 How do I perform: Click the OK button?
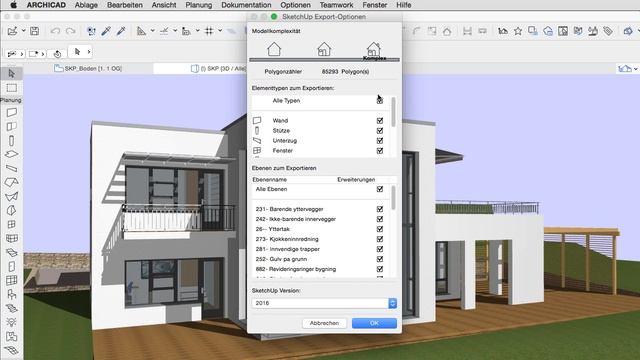point(374,323)
